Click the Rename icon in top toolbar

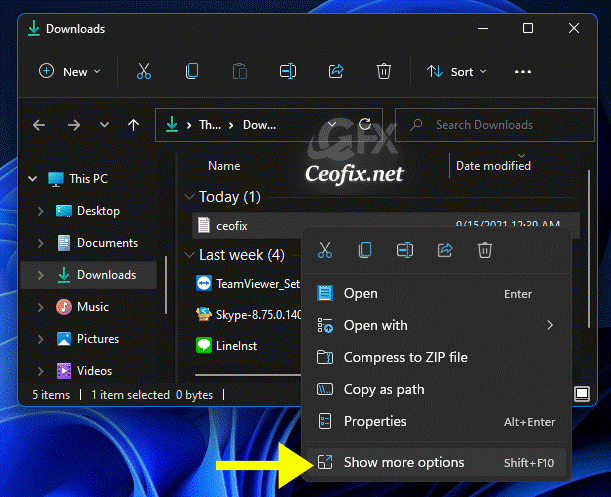coord(288,72)
